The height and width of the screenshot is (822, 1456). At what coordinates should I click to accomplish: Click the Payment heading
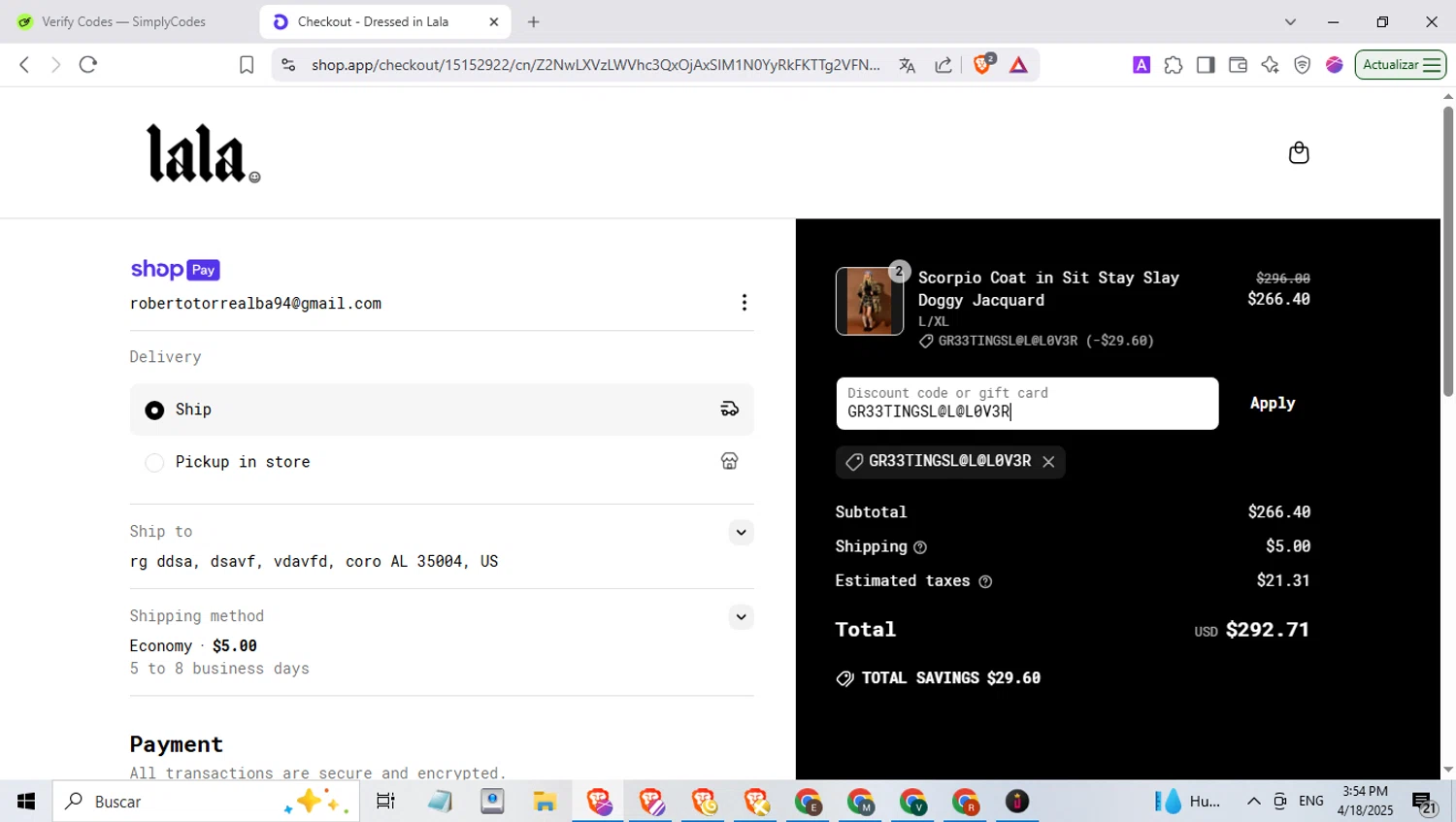[177, 744]
